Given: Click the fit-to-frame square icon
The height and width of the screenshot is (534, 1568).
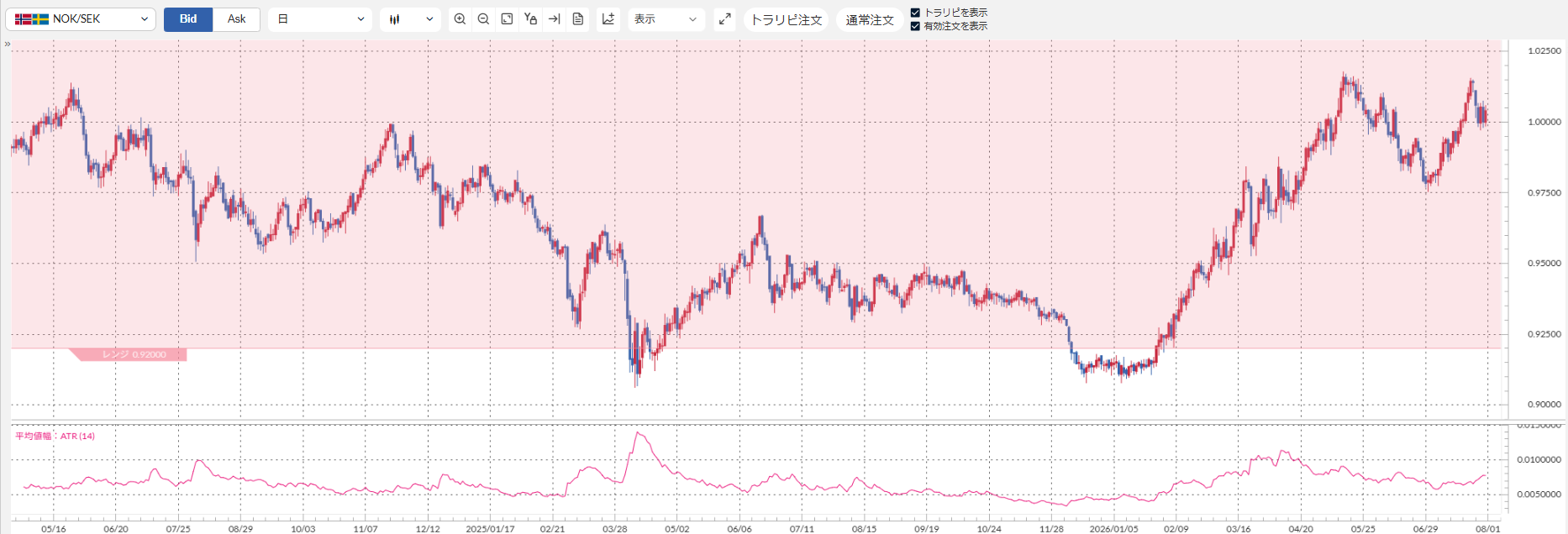Looking at the screenshot, I should (507, 19).
